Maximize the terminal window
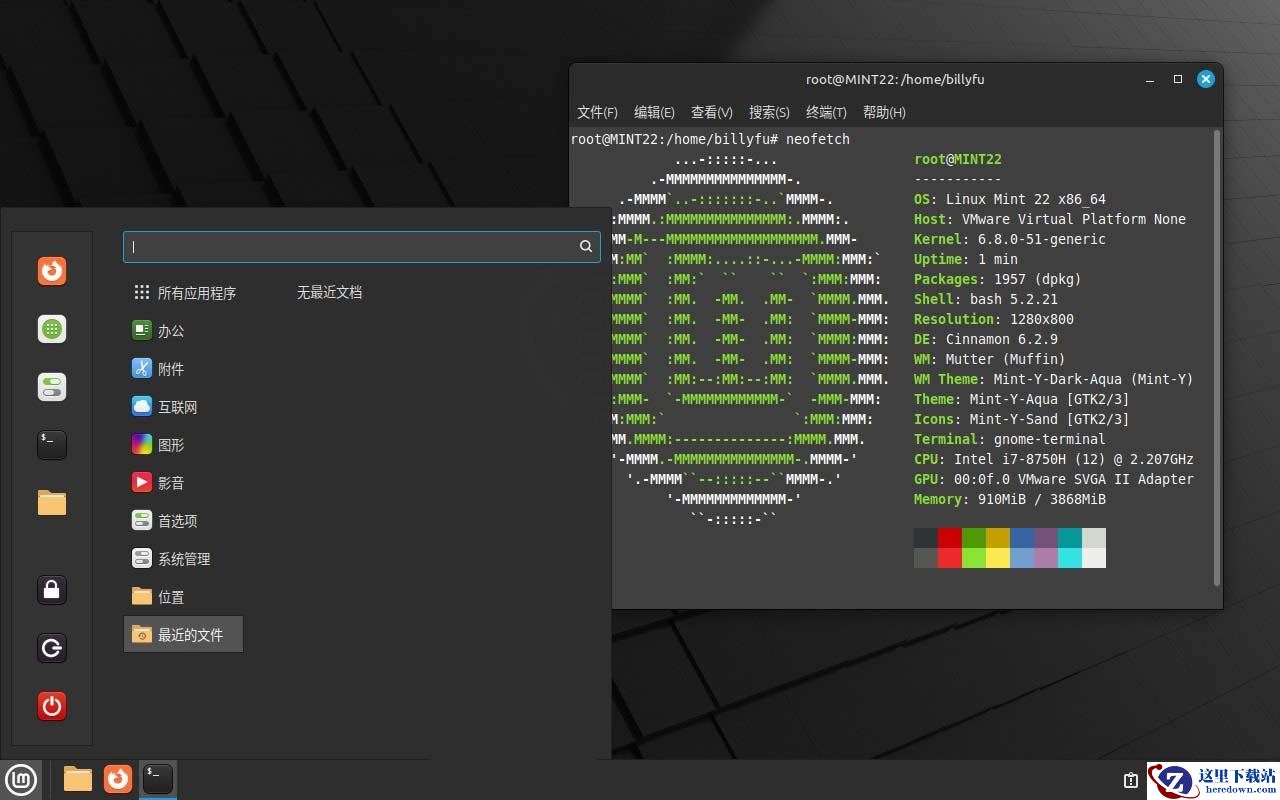 [1178, 79]
